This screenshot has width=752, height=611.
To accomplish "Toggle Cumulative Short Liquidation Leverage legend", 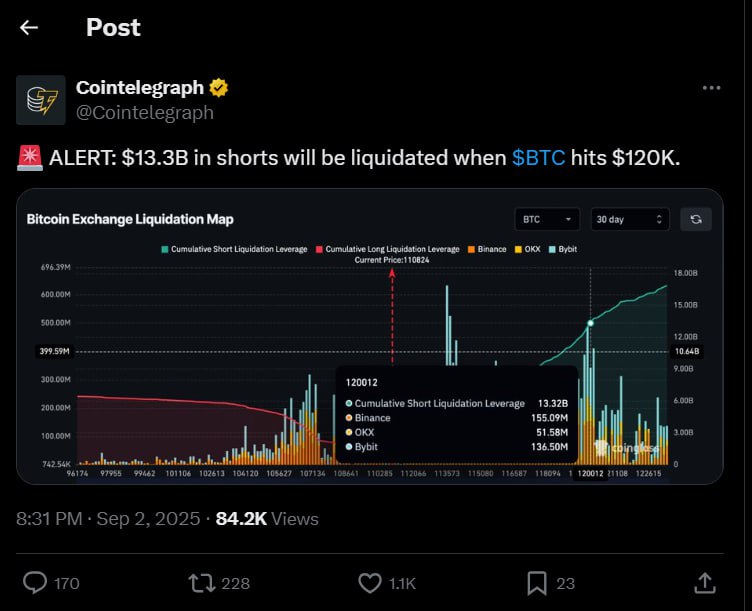I will pos(235,249).
